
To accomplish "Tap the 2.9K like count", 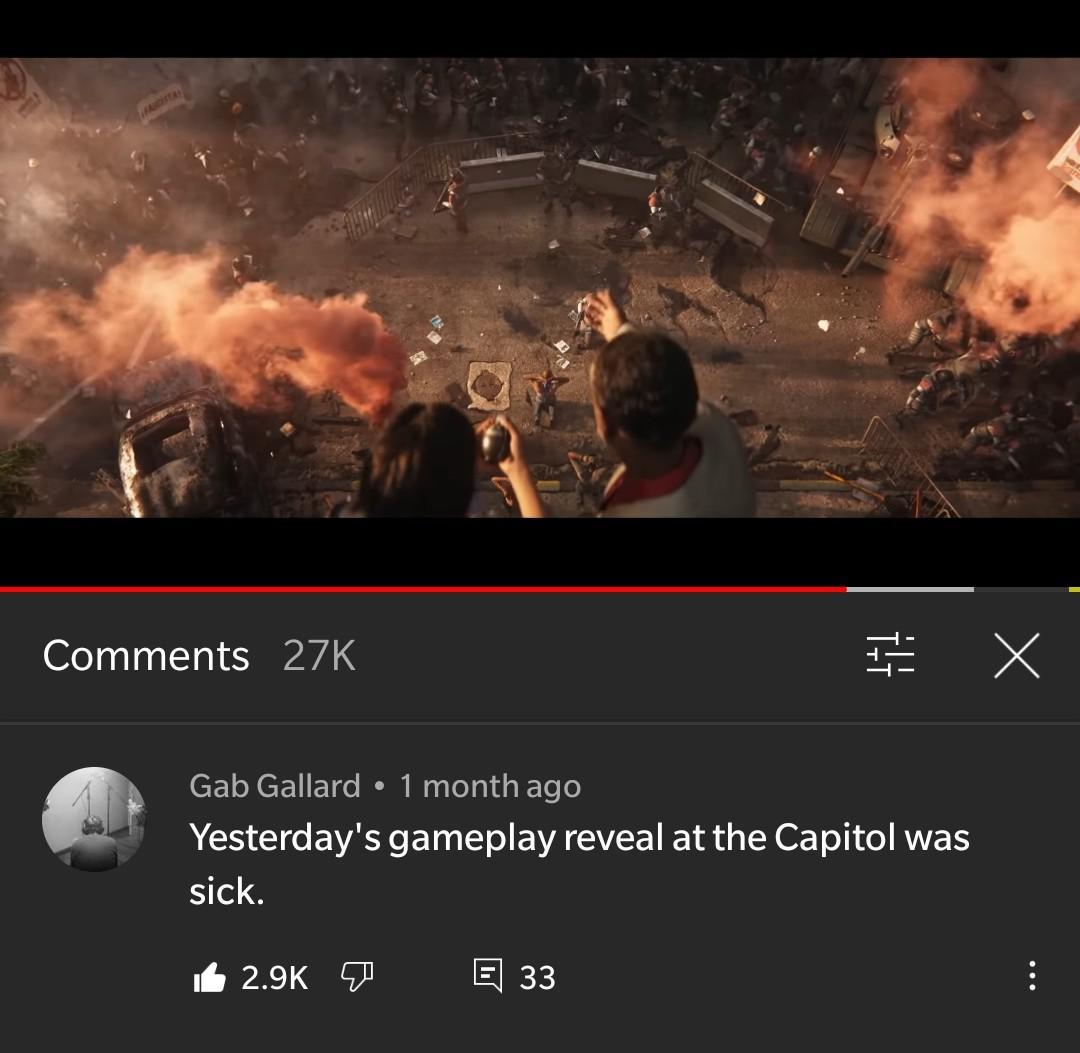I will pos(274,977).
